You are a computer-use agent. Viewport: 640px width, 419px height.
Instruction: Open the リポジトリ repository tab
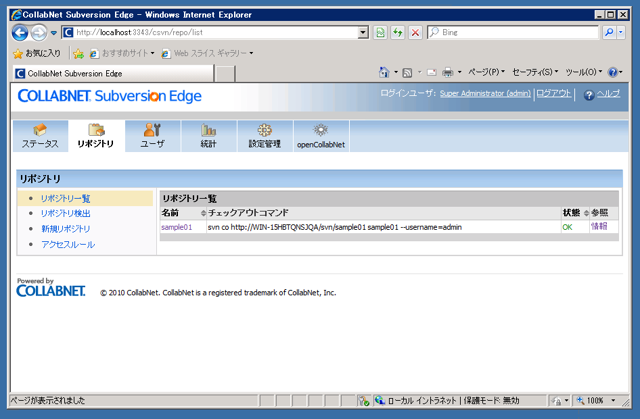96,136
